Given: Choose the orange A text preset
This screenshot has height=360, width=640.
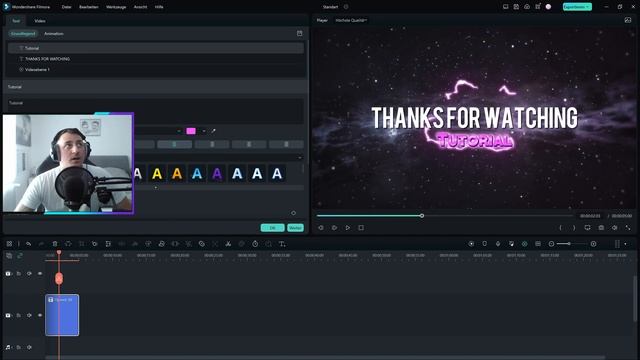Looking at the screenshot, I should pyautogui.click(x=177, y=174).
